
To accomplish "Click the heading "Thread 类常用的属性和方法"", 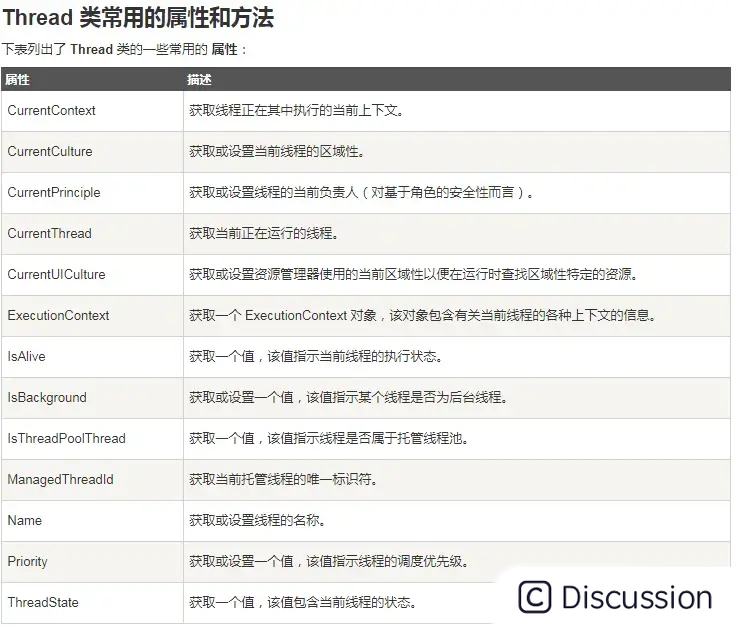I will (x=138, y=18).
